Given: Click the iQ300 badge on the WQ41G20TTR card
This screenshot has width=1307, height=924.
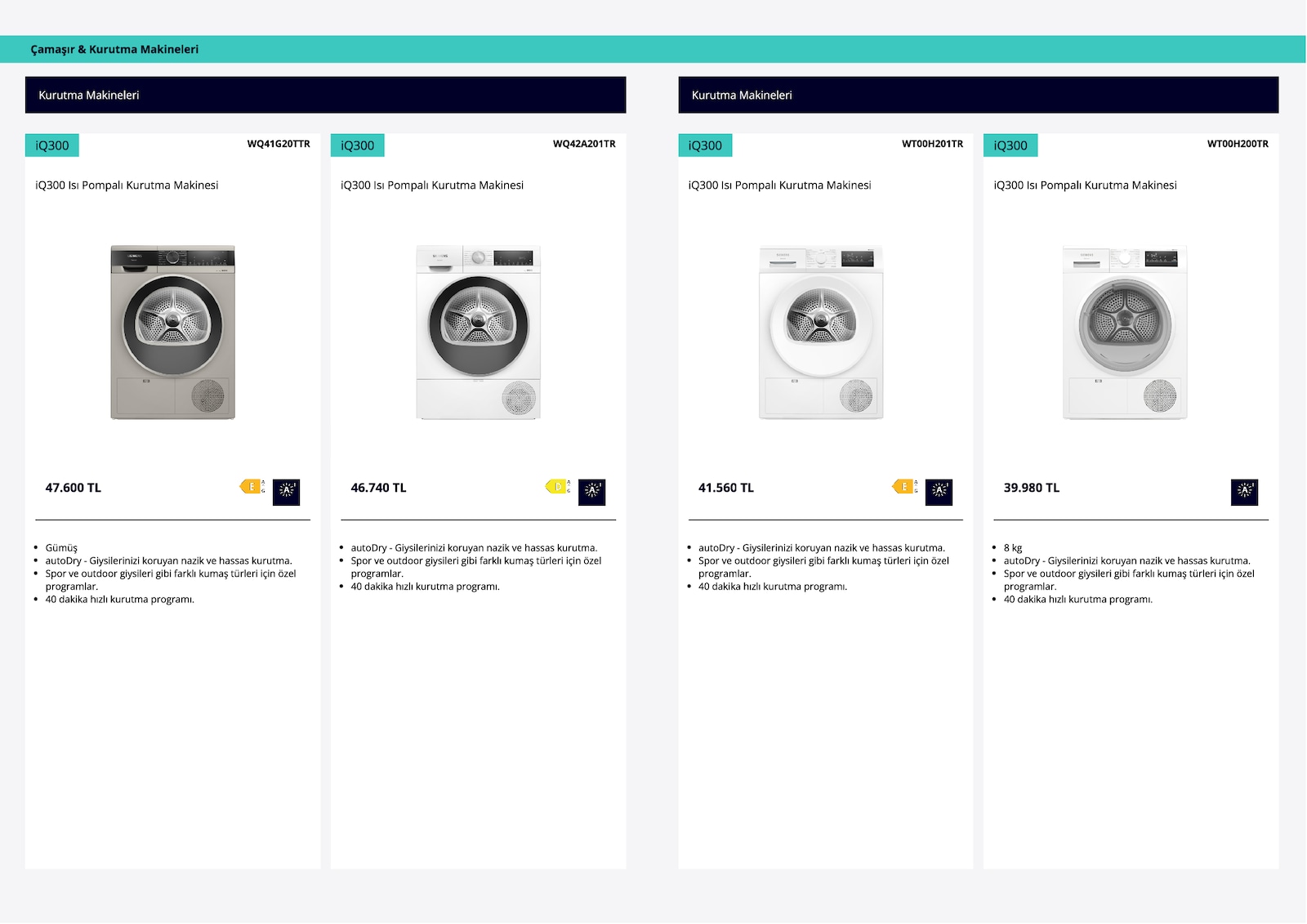Looking at the screenshot, I should [x=52, y=145].
